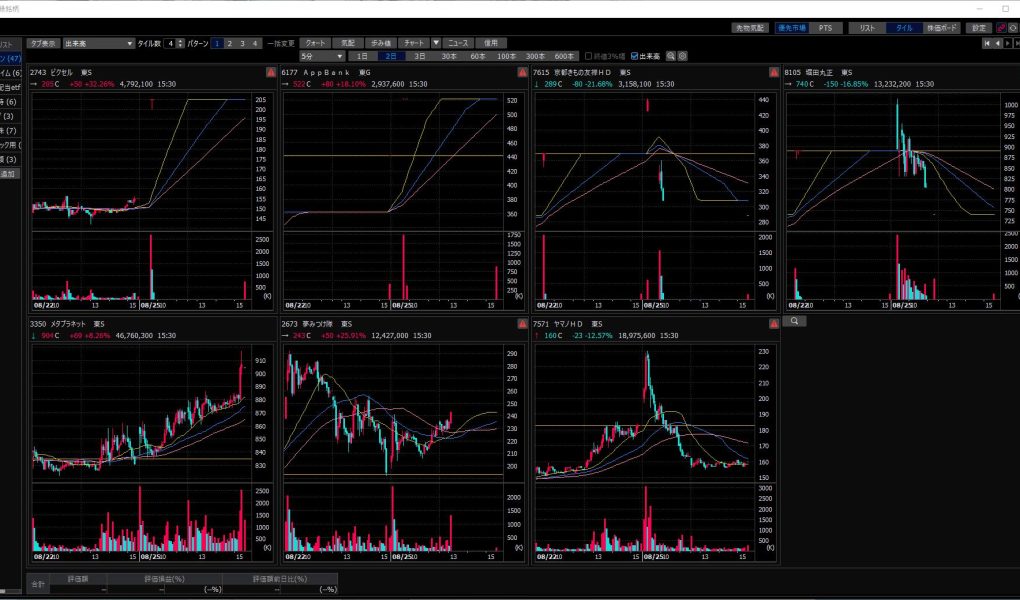
Task: Adjust the タイル数 number stepper
Action: click(180, 44)
